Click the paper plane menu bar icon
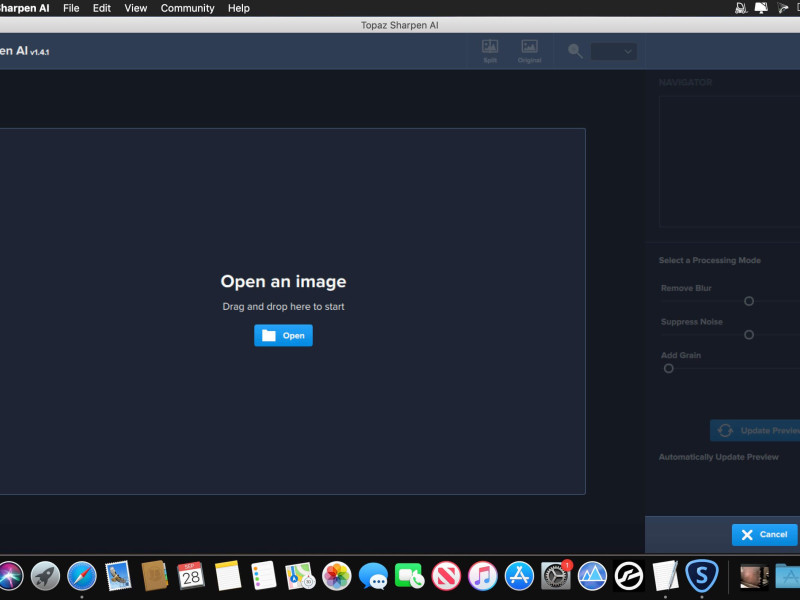This screenshot has width=800, height=600. pos(783,8)
